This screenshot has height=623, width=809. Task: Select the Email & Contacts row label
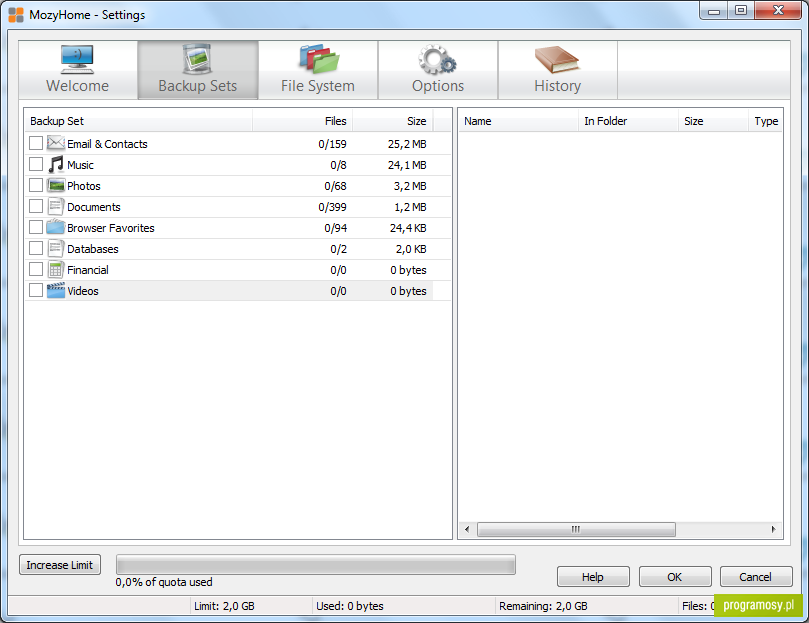pos(107,144)
